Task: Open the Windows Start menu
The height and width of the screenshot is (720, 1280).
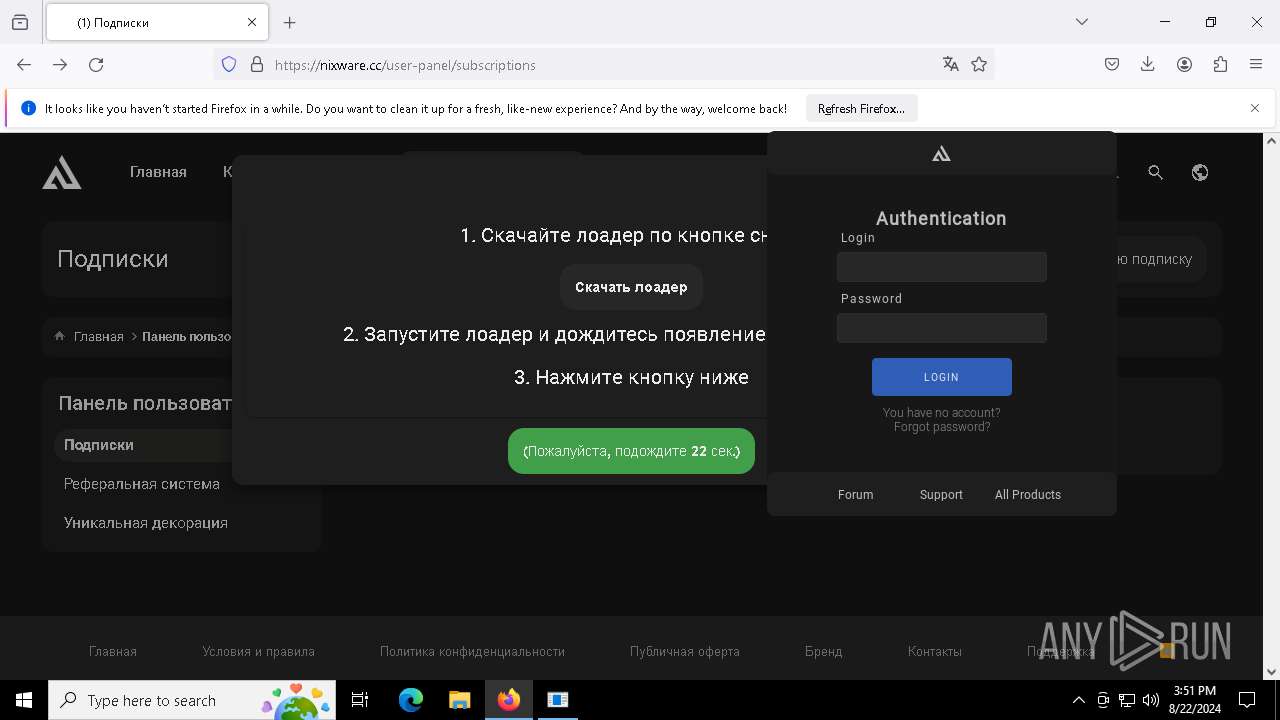Action: point(24,700)
